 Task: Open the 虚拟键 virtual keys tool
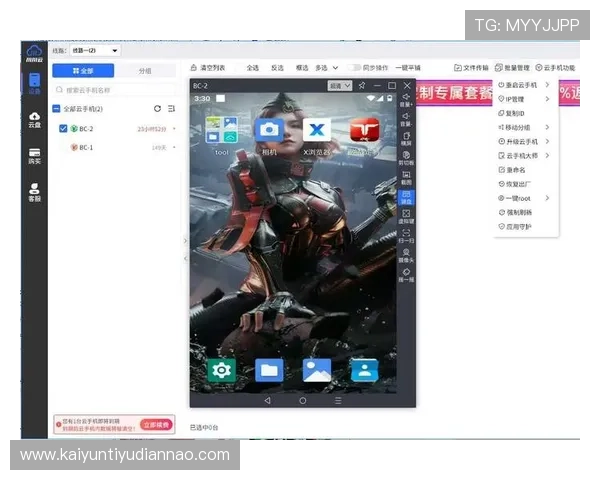click(406, 217)
